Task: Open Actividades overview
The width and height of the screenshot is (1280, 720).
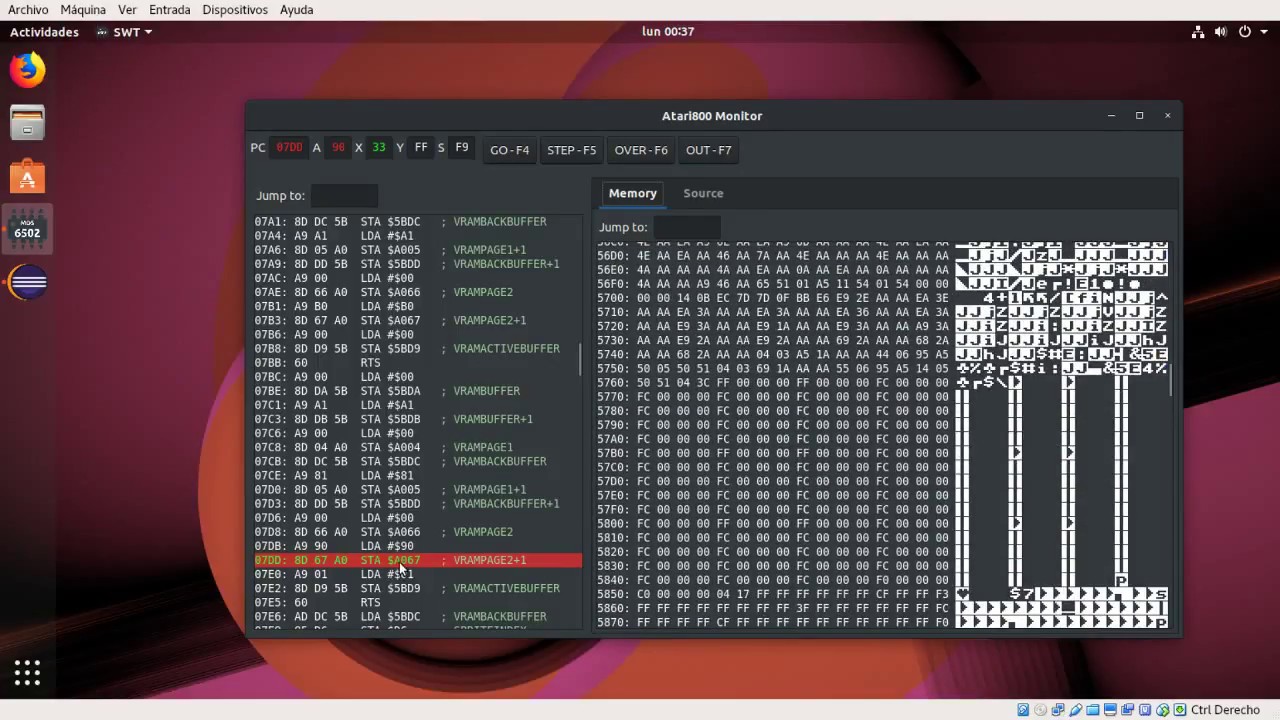Action: click(44, 32)
